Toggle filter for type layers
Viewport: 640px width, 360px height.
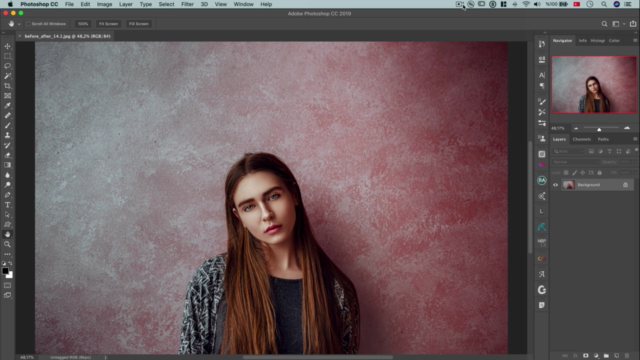(x=610, y=151)
